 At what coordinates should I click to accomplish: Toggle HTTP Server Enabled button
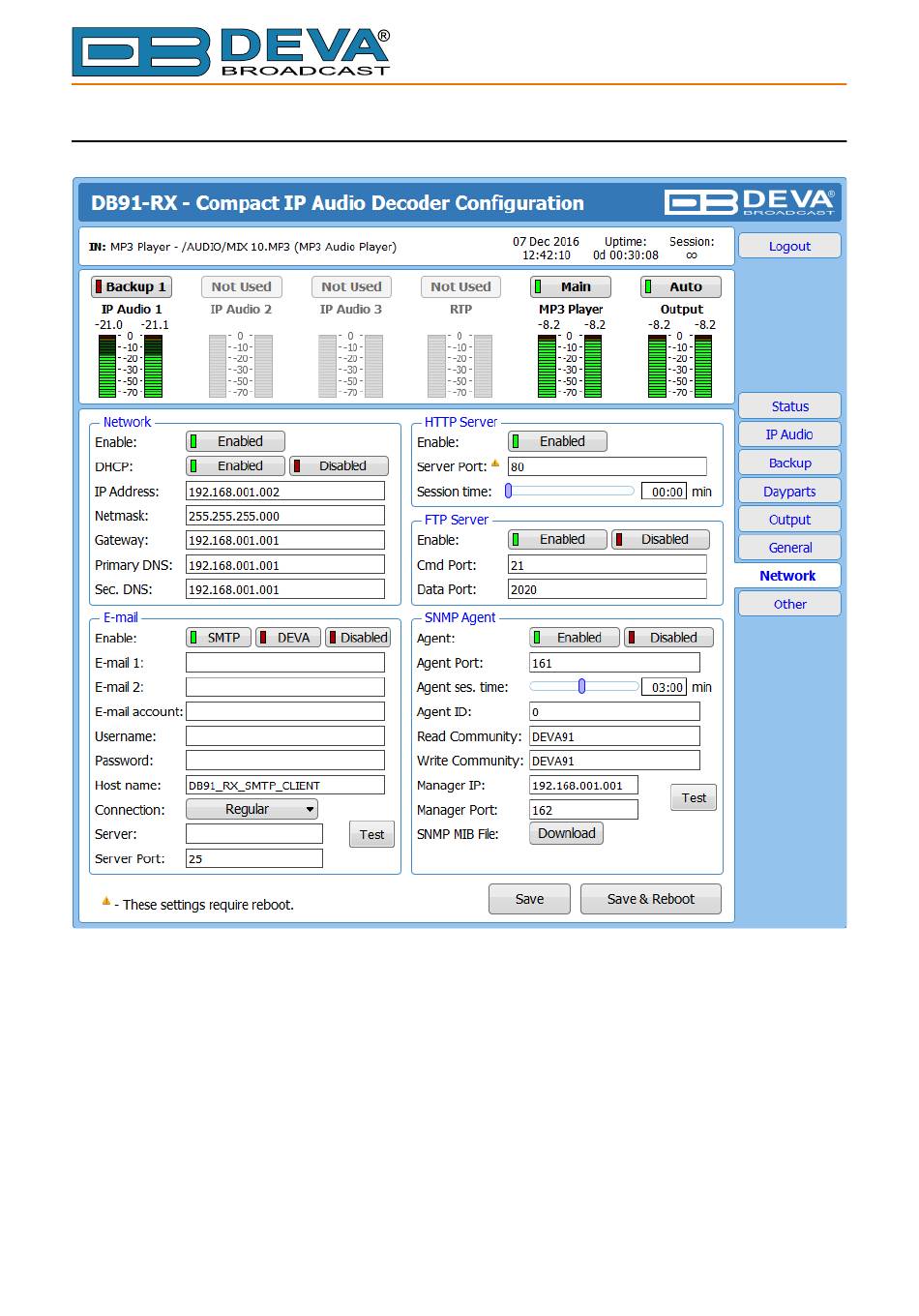tap(558, 441)
